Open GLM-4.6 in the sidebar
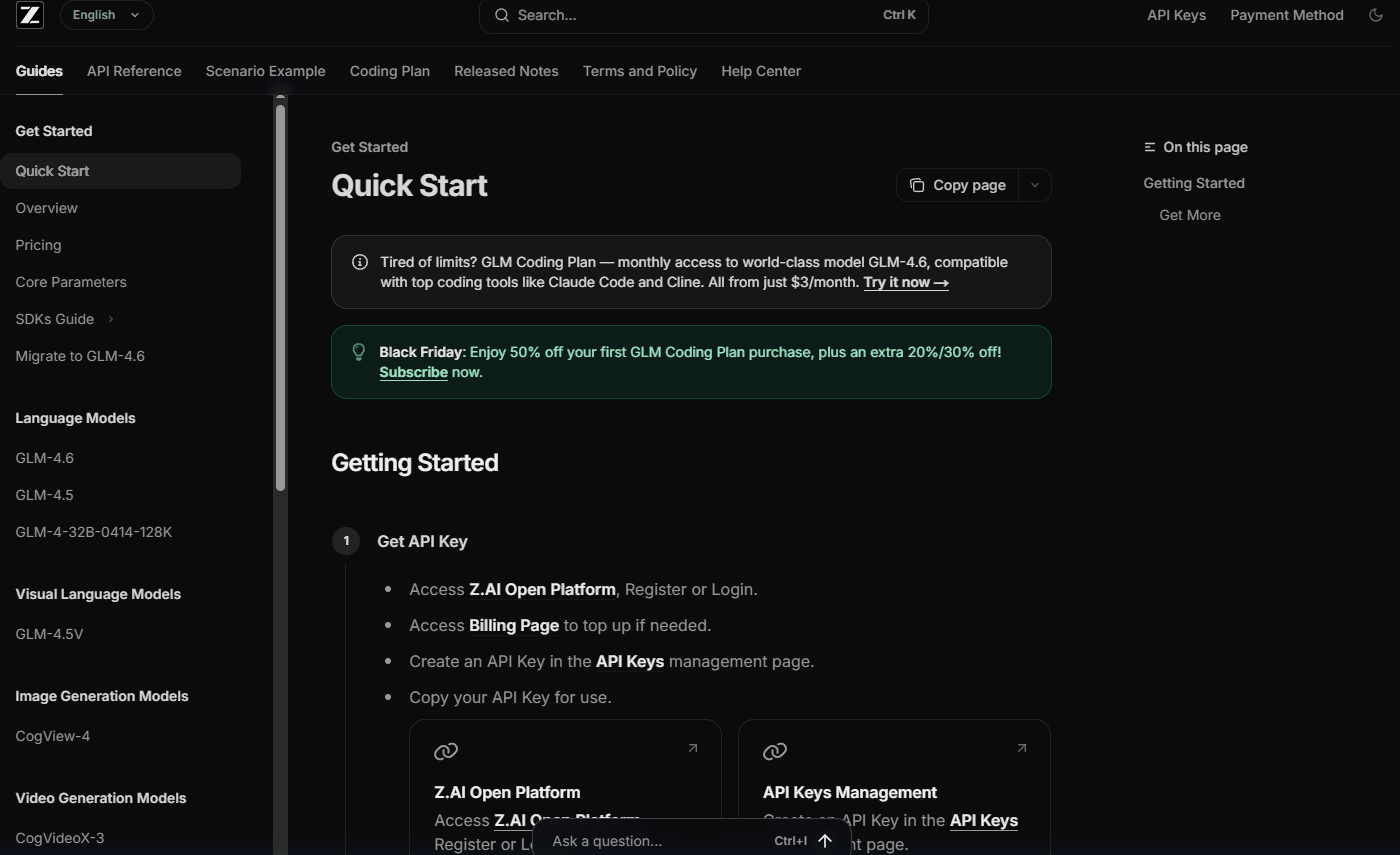Screen dimensions: 1400x855 pyautogui.click(x=45, y=458)
